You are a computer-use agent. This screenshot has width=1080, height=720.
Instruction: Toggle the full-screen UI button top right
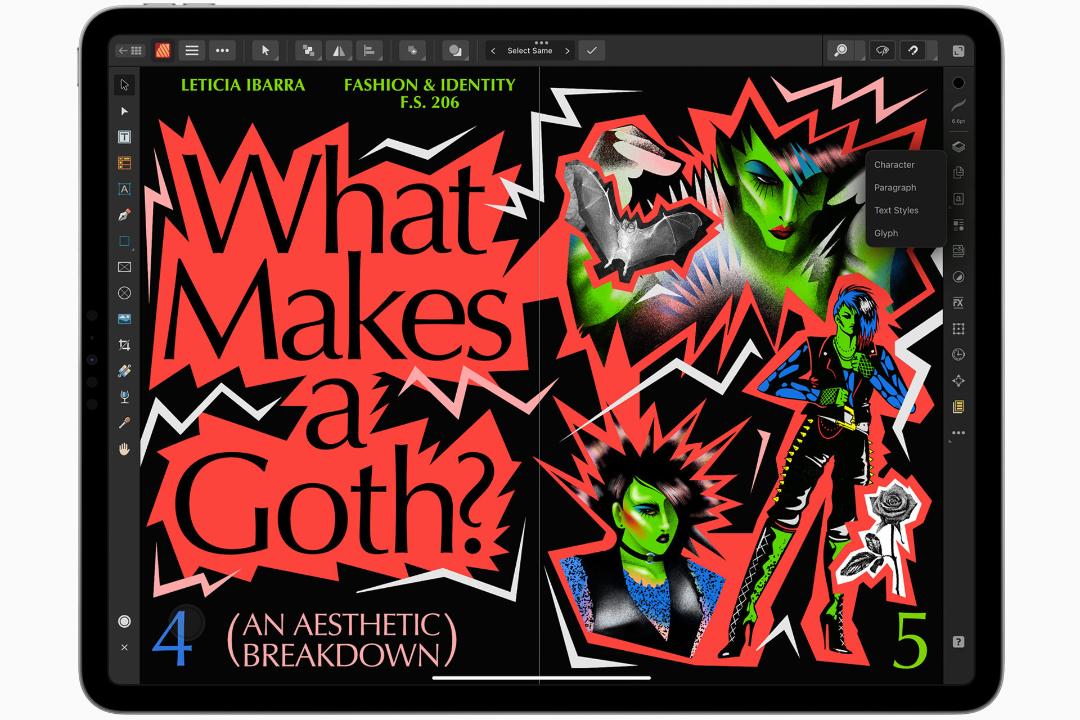pos(958,51)
